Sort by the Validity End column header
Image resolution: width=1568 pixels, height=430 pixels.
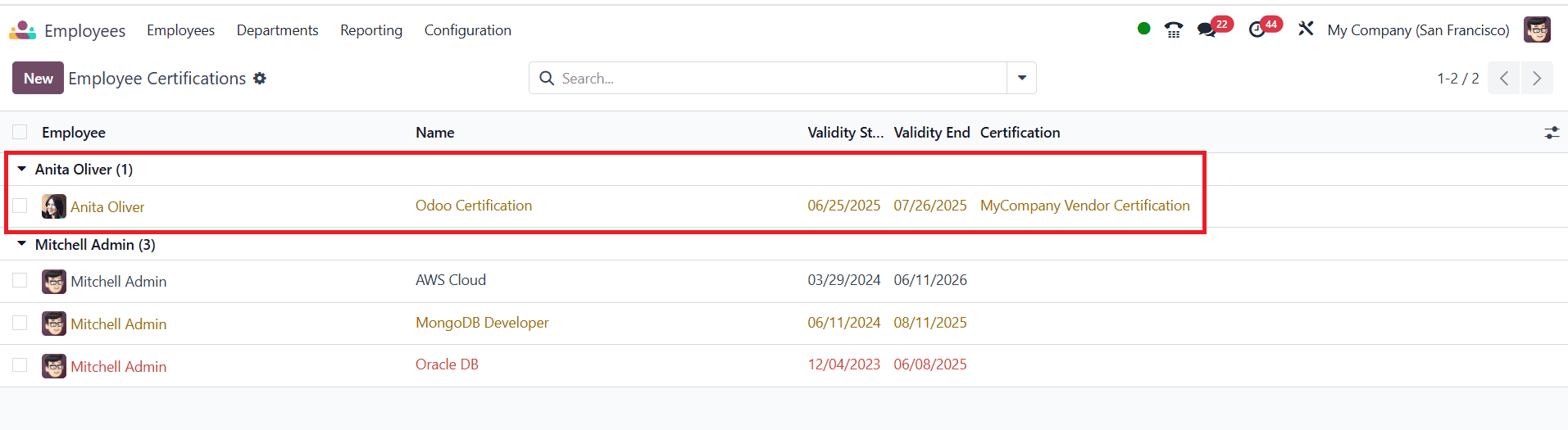[x=931, y=133]
